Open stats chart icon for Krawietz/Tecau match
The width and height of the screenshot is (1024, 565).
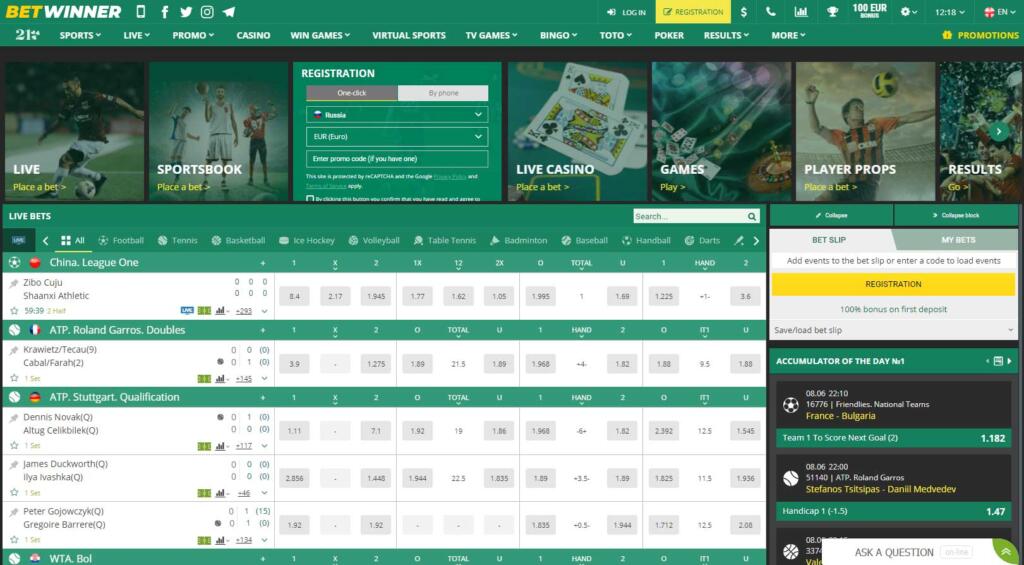tap(221, 378)
